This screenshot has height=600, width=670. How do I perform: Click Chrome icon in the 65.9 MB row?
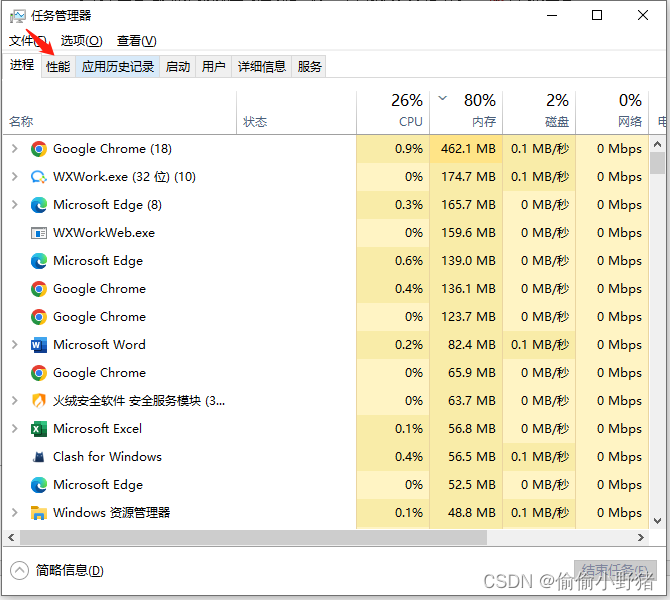pos(39,373)
